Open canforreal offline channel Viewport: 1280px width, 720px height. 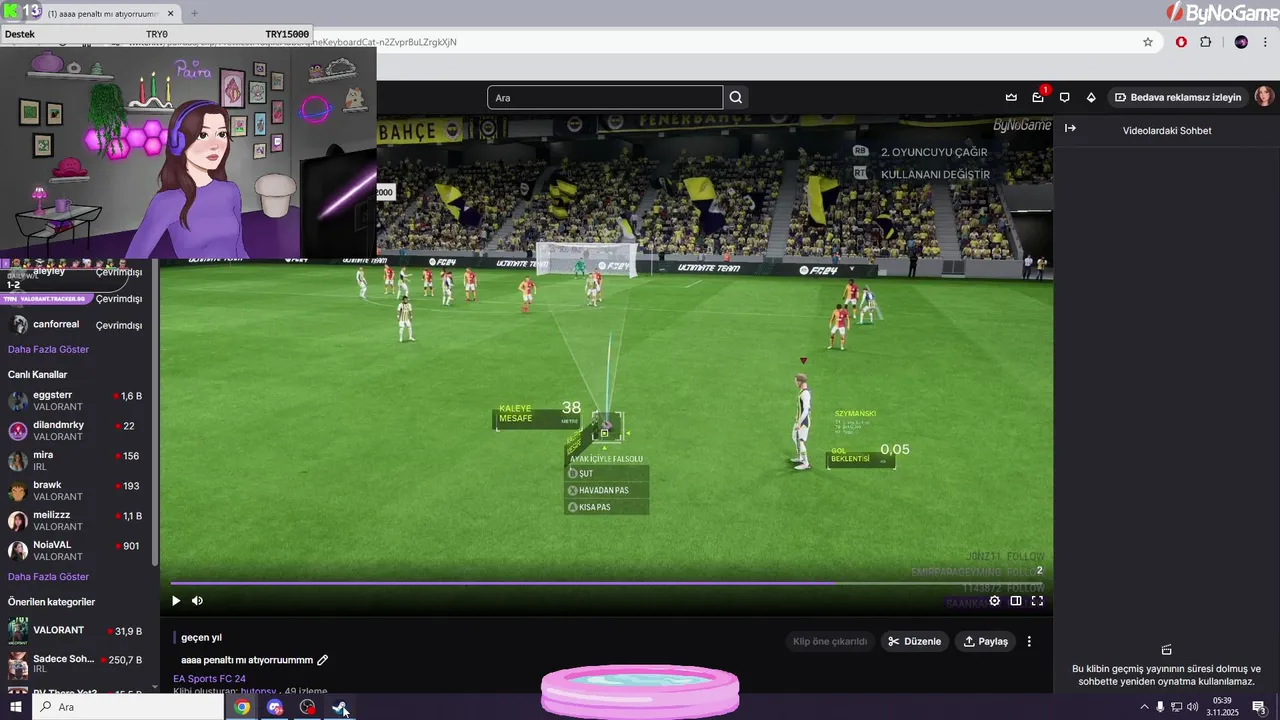[75, 325]
